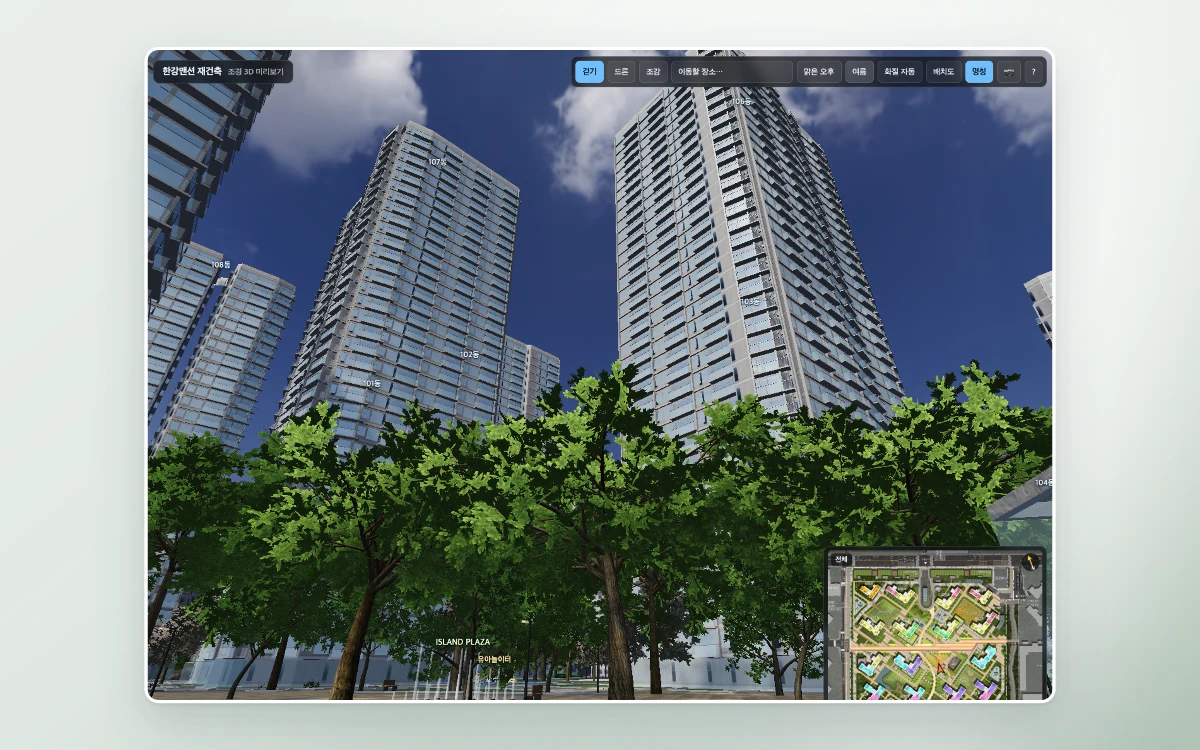The width and height of the screenshot is (1200, 750).
Task: Click the 이동할 장소 destination search field
Action: (732, 72)
